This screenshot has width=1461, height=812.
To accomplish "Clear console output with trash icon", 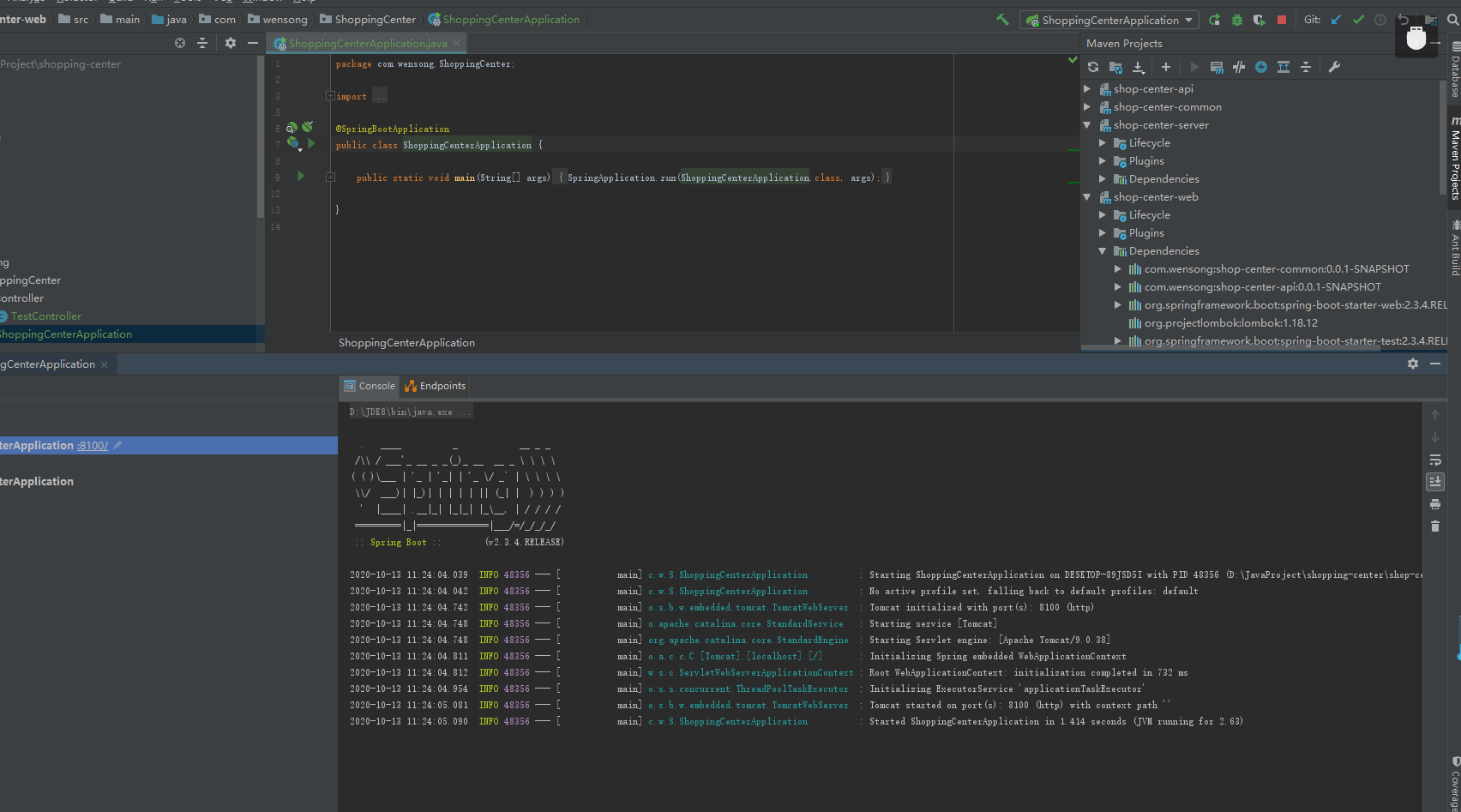I will coord(1435,526).
